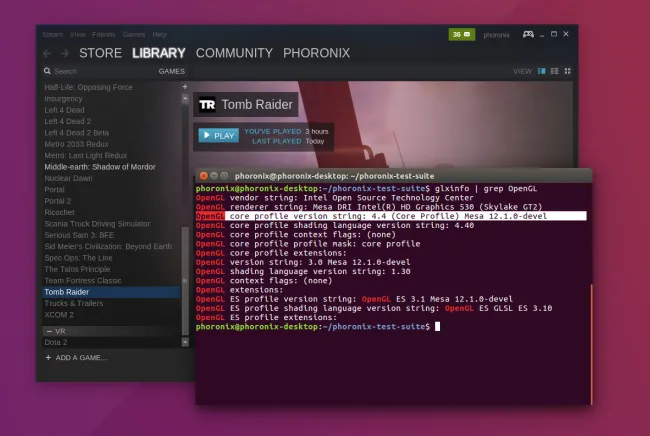Click the Tomb Raider TR logo icon
The height and width of the screenshot is (436, 650).
coord(207,104)
